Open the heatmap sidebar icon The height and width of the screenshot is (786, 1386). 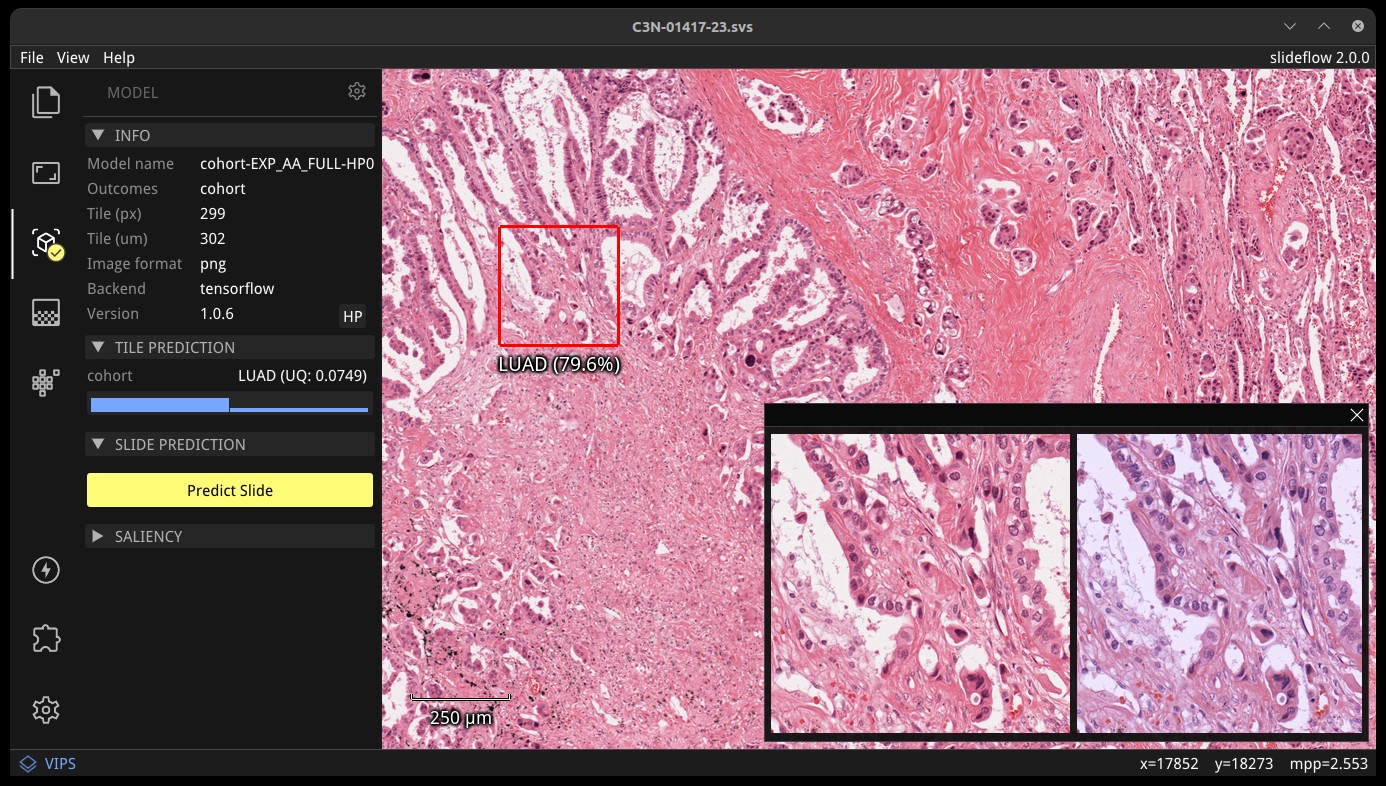click(46, 313)
